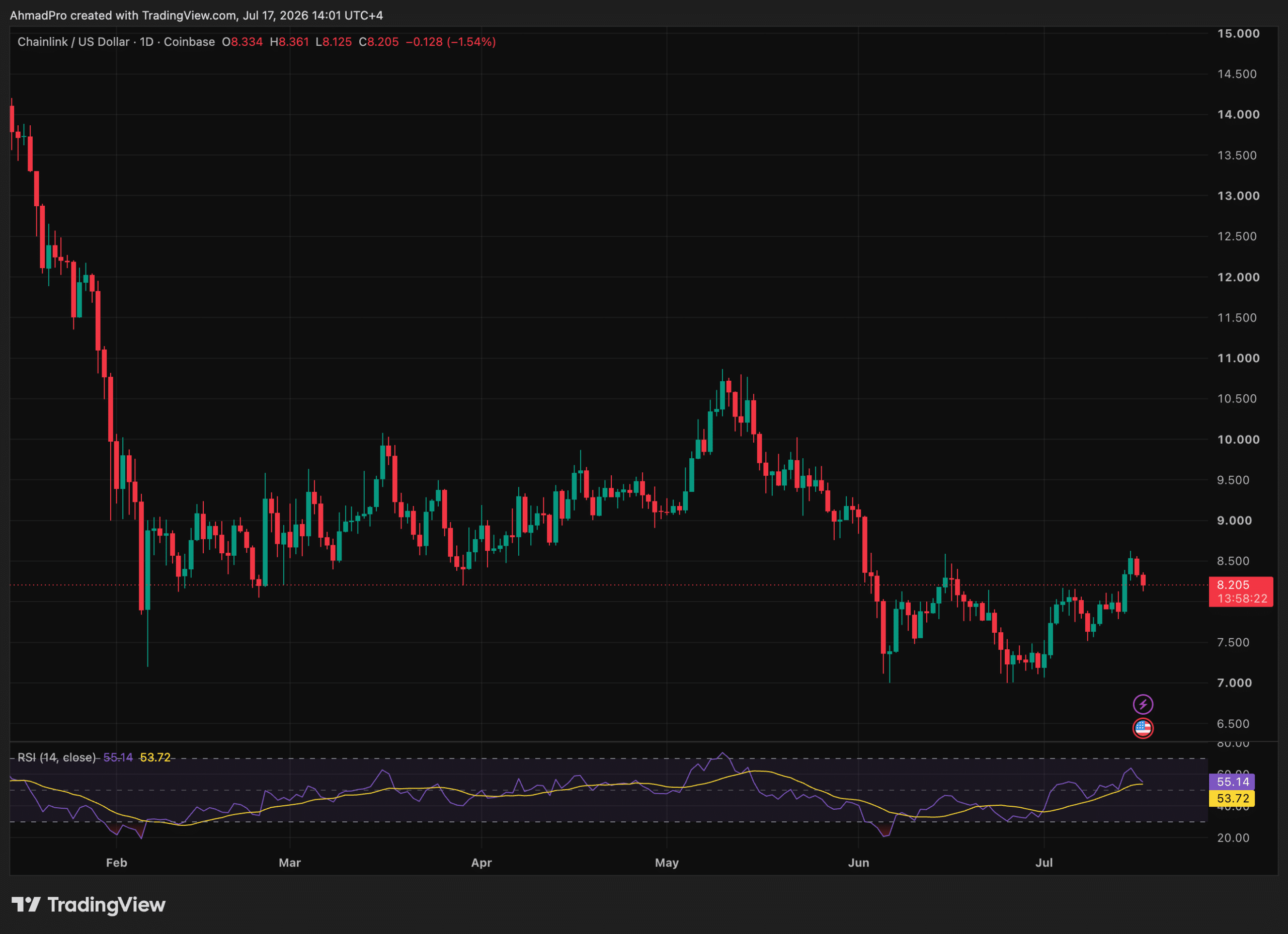Click the 12.500 price axis label

(x=1237, y=236)
